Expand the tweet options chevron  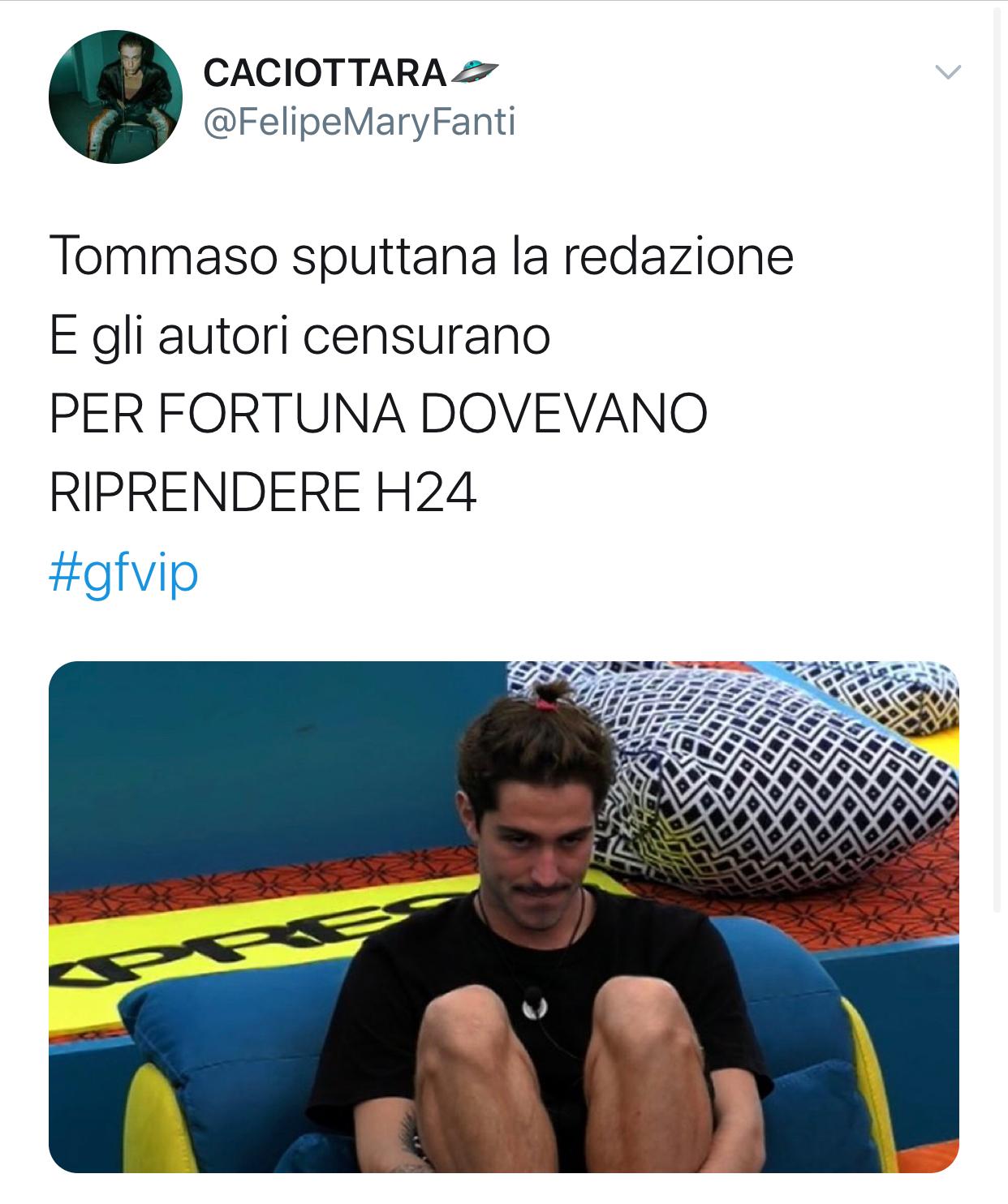pyautogui.click(x=948, y=72)
